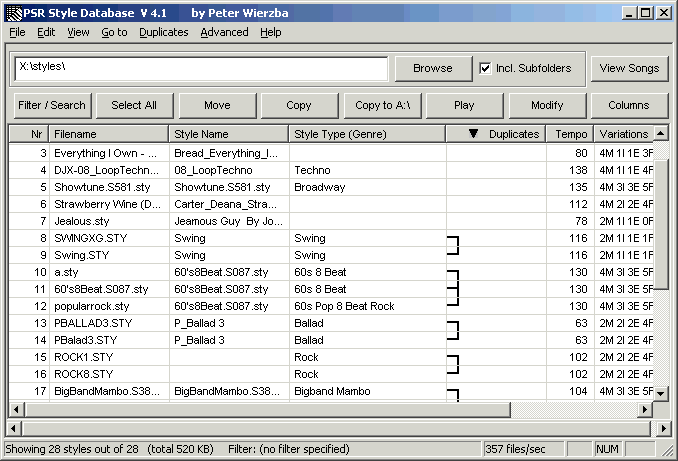Viewport: 678px width, 461px height.
Task: Click the list's horizontal scrollbar right arrow
Action: click(645, 409)
